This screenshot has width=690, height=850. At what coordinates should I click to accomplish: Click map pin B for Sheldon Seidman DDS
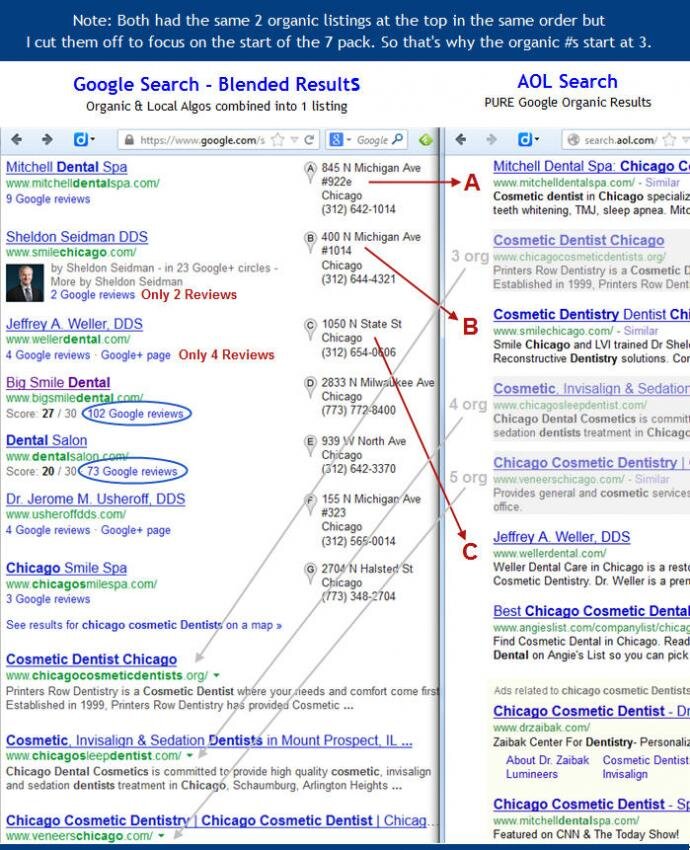click(310, 241)
